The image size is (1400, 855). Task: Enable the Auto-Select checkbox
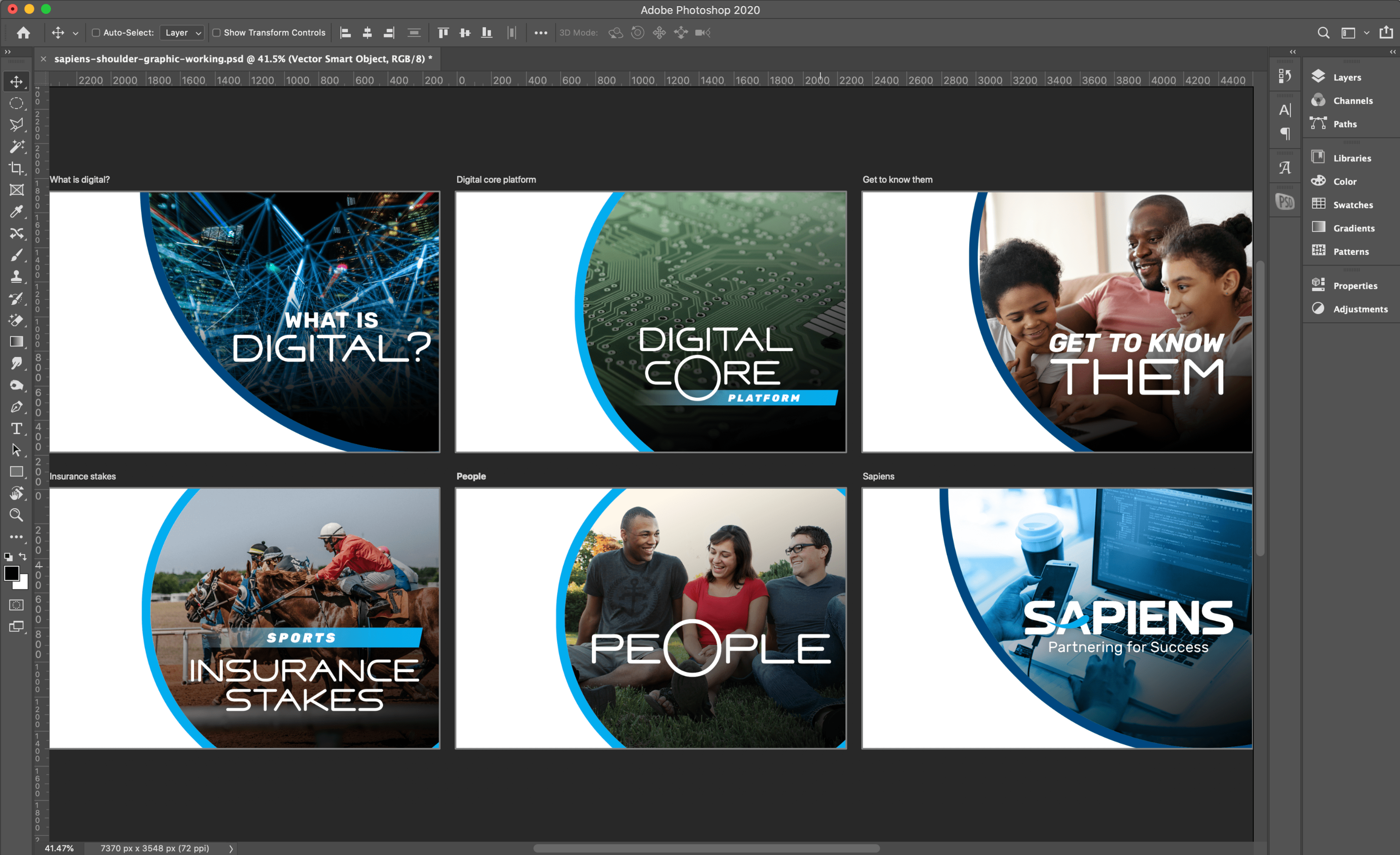pyautogui.click(x=96, y=33)
